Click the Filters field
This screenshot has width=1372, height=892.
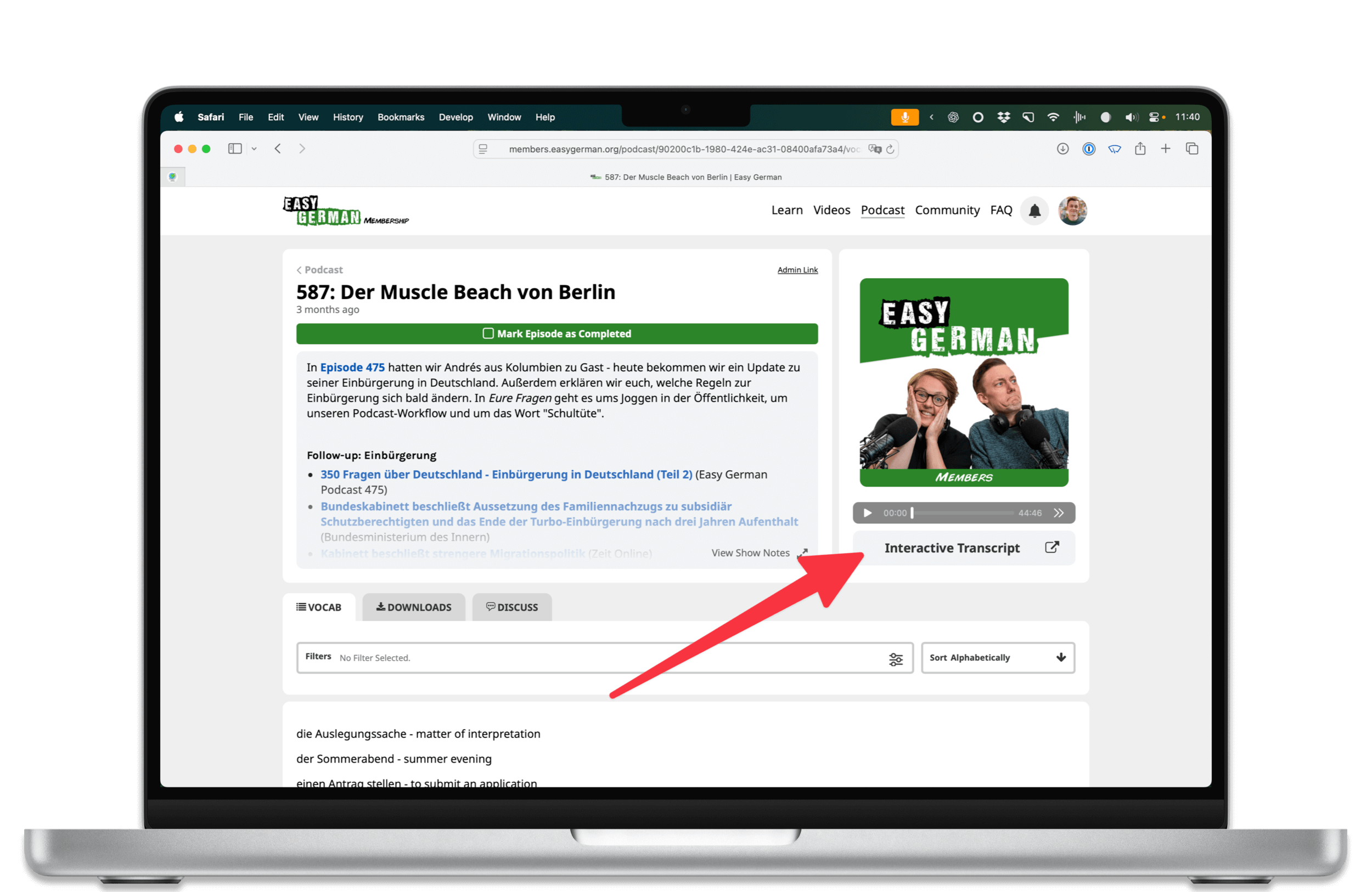tap(605, 657)
